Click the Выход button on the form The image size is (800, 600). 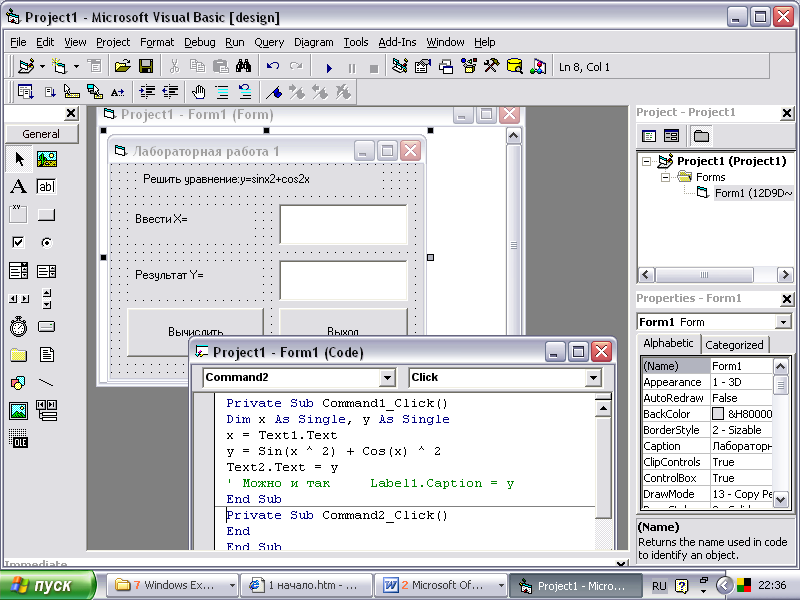click(x=343, y=323)
